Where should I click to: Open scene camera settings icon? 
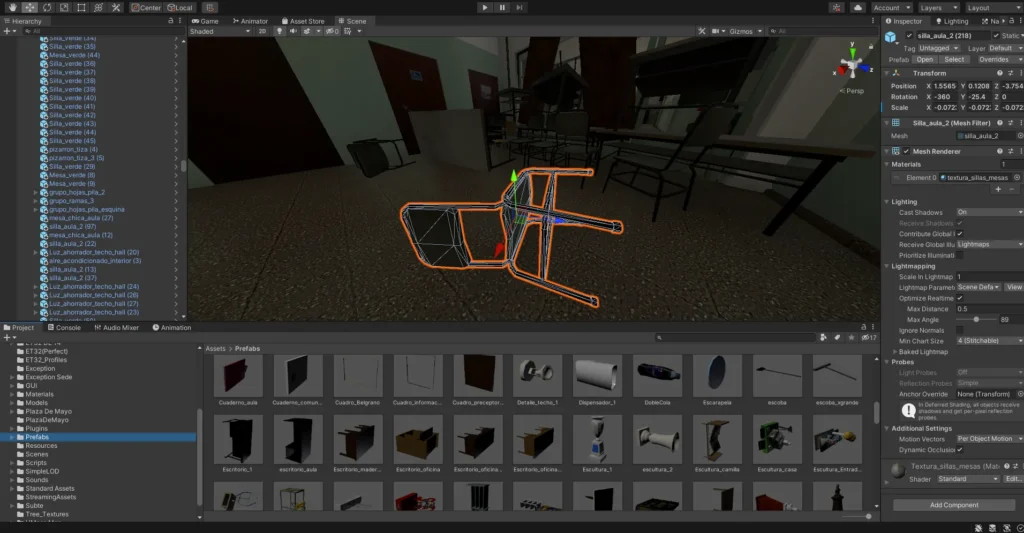tap(718, 31)
